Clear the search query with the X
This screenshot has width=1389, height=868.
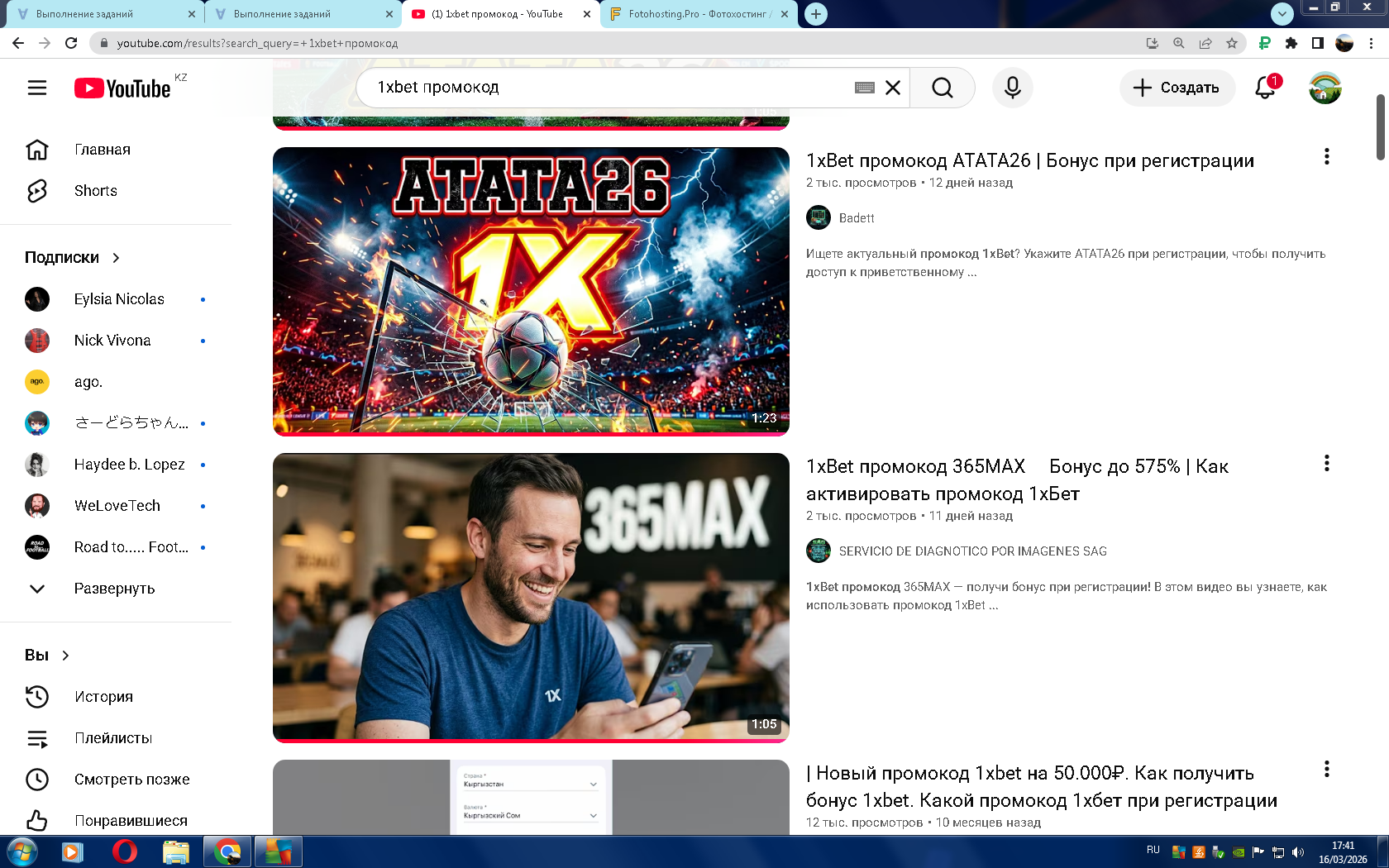point(893,88)
